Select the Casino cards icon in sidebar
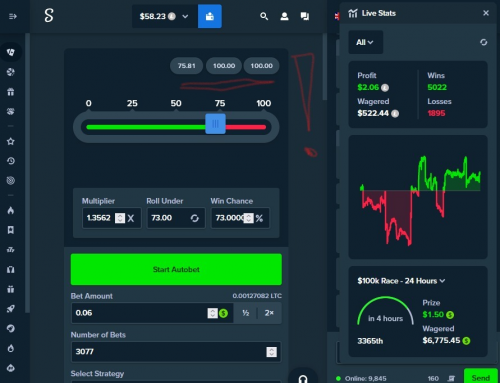500x383 pixels. (11, 52)
